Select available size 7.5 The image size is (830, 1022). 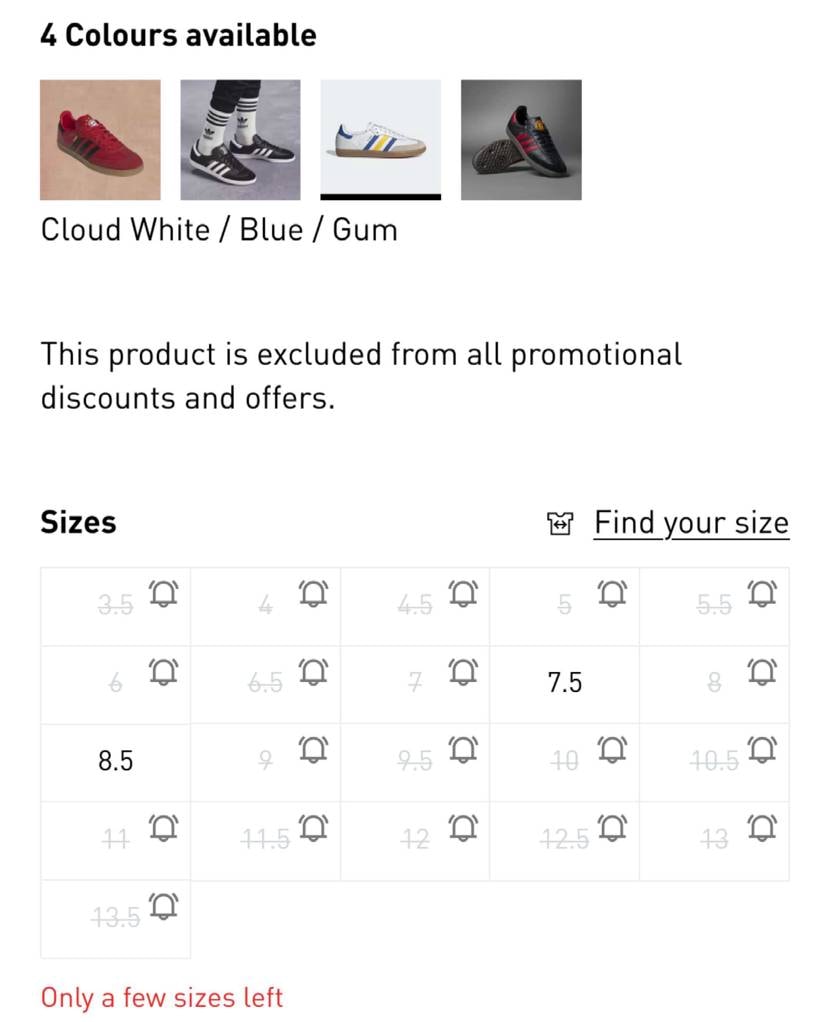[564, 683]
